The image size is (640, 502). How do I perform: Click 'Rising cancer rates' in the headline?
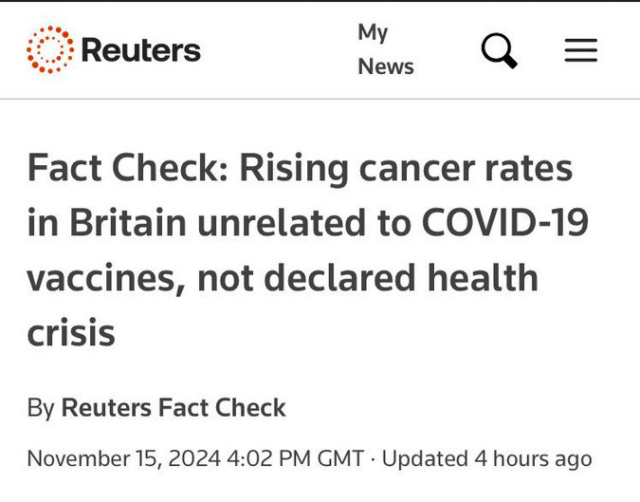pyautogui.click(x=406, y=169)
